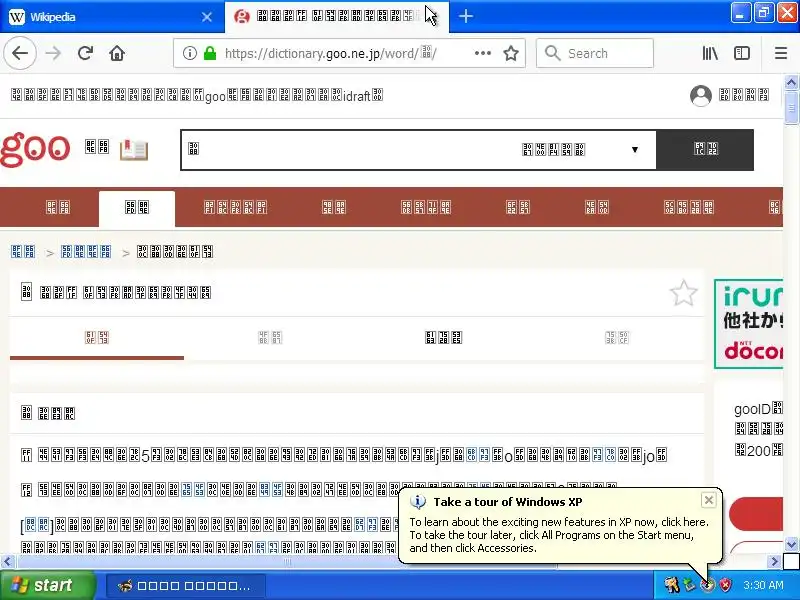The height and width of the screenshot is (600, 800).
Task: Switch to the fourth grayed entry tab
Action: 617,338
